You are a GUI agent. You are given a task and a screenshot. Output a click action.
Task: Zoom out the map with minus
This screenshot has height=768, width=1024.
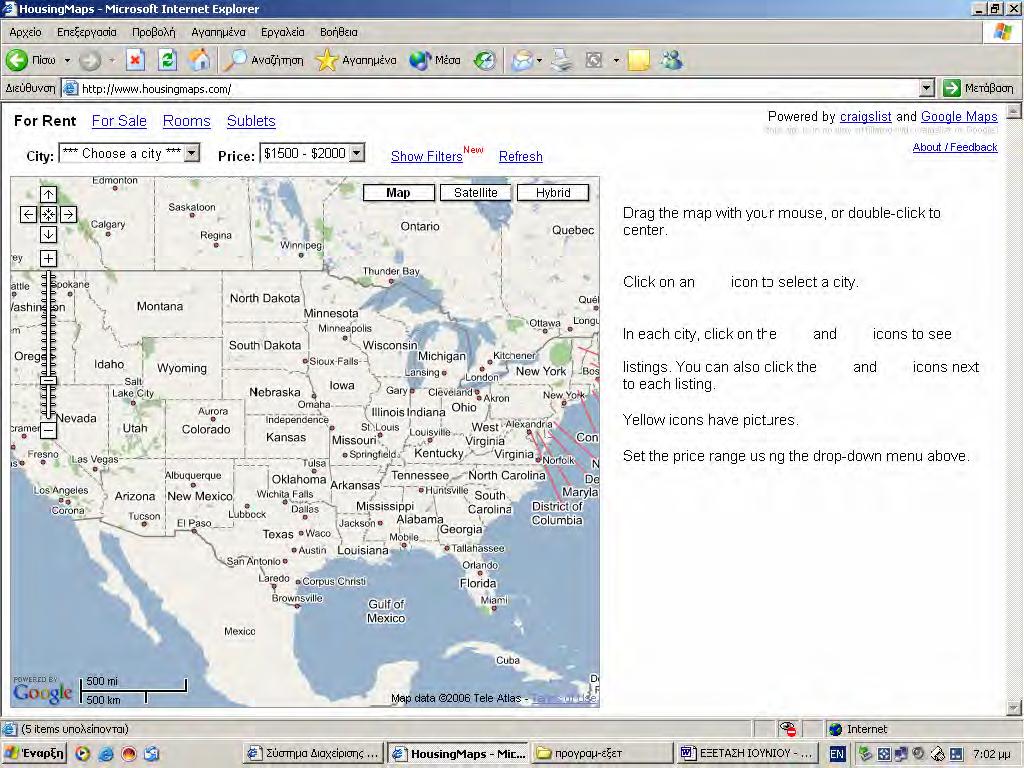[48, 430]
